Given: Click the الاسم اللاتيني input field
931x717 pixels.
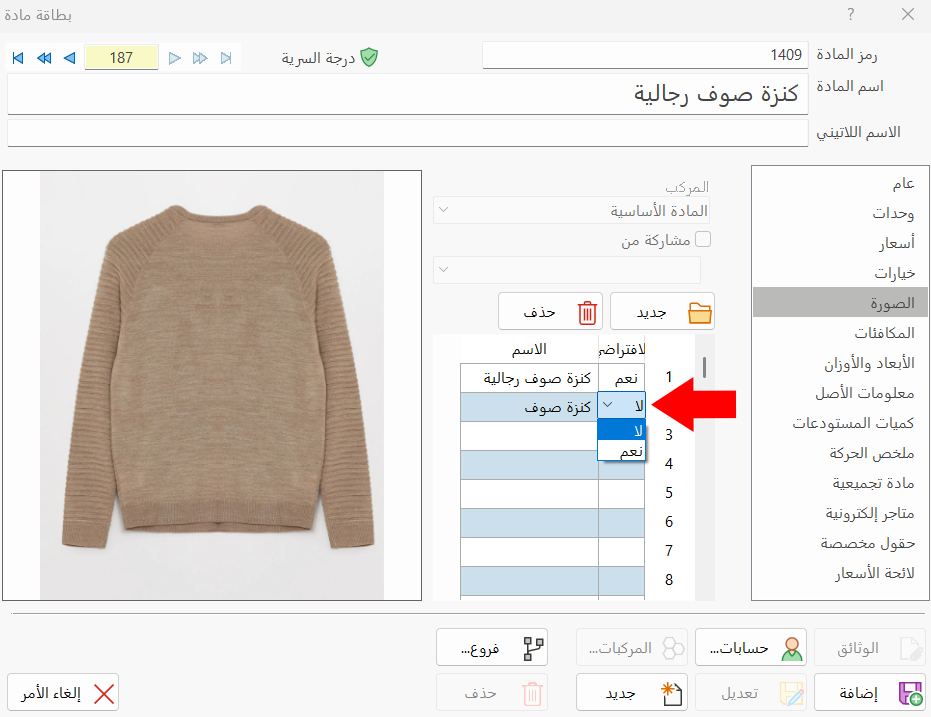Looking at the screenshot, I should tap(408, 132).
